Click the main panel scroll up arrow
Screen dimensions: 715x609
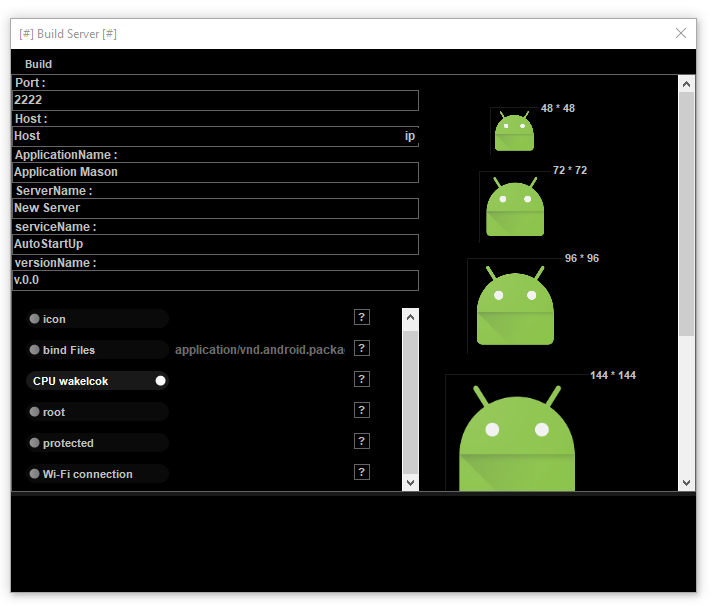686,84
